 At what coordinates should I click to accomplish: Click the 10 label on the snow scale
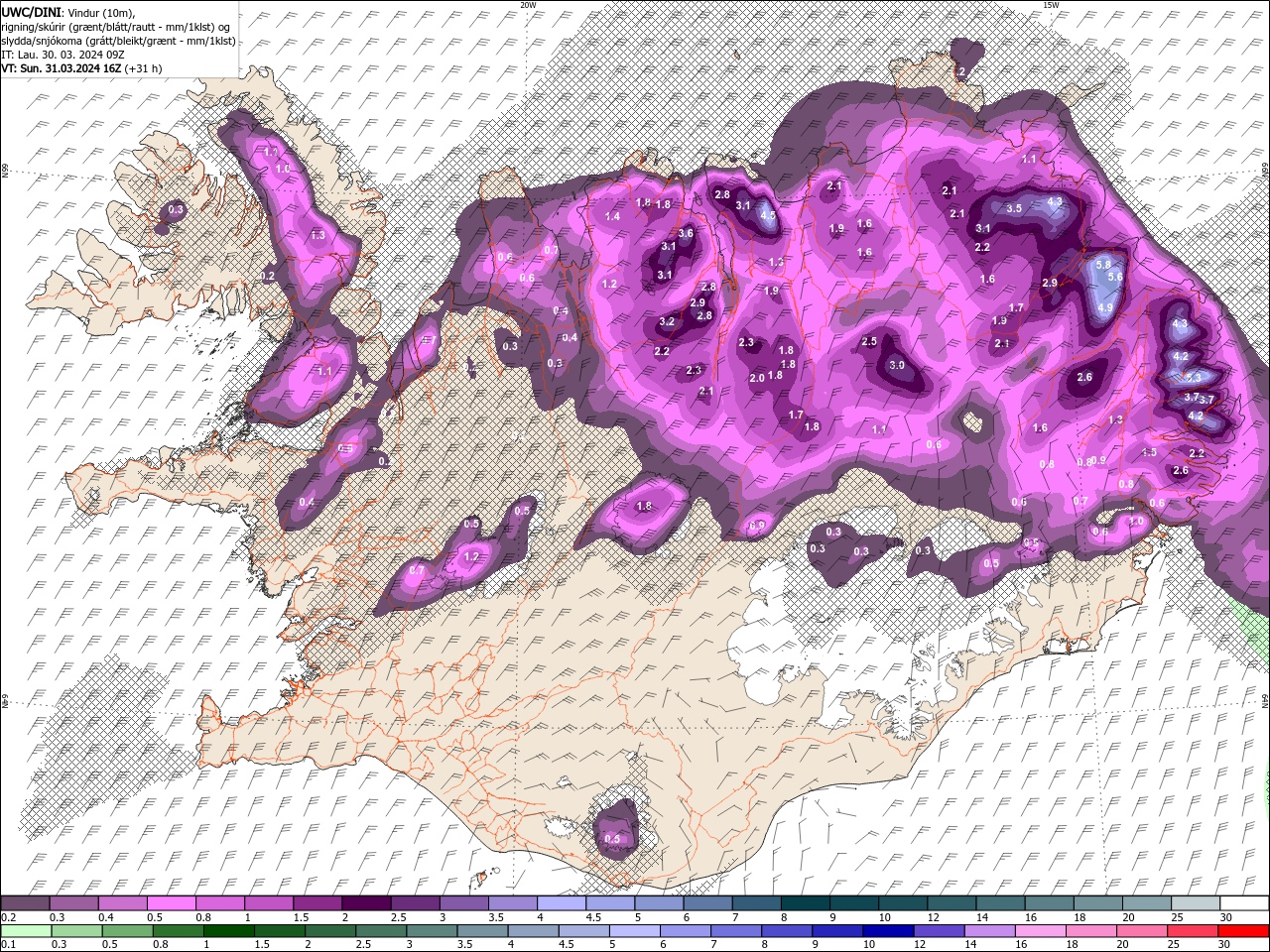[x=884, y=917]
